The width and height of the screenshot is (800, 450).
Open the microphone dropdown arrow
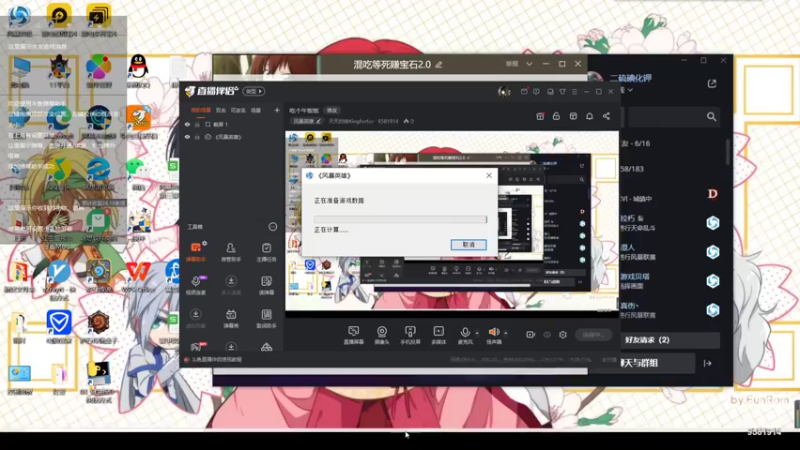point(477,333)
